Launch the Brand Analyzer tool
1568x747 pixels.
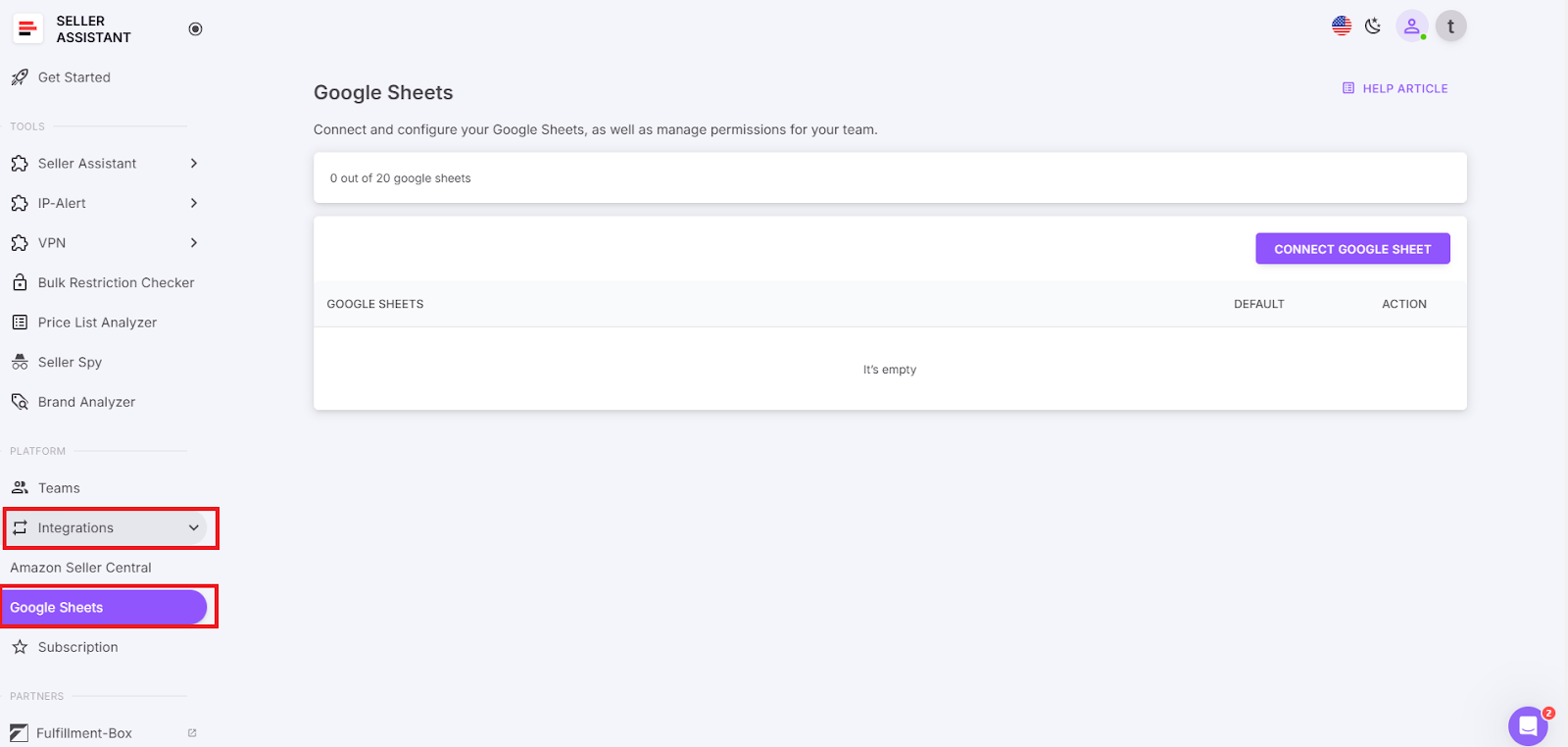tap(86, 401)
